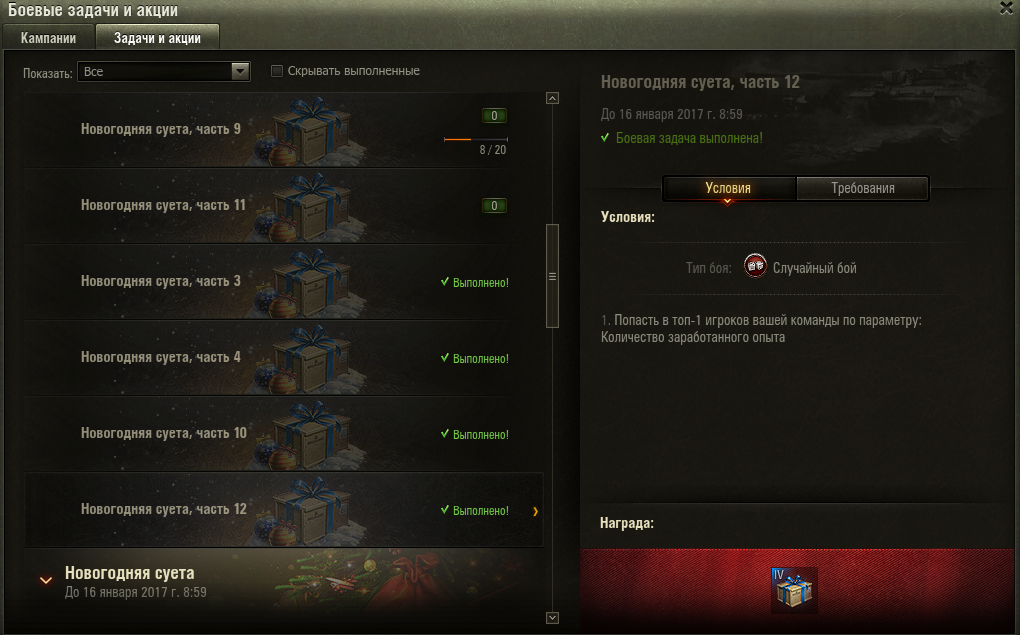Viewport: 1020px width, 635px height.
Task: Switch to the Кампании tab
Action: 48,38
